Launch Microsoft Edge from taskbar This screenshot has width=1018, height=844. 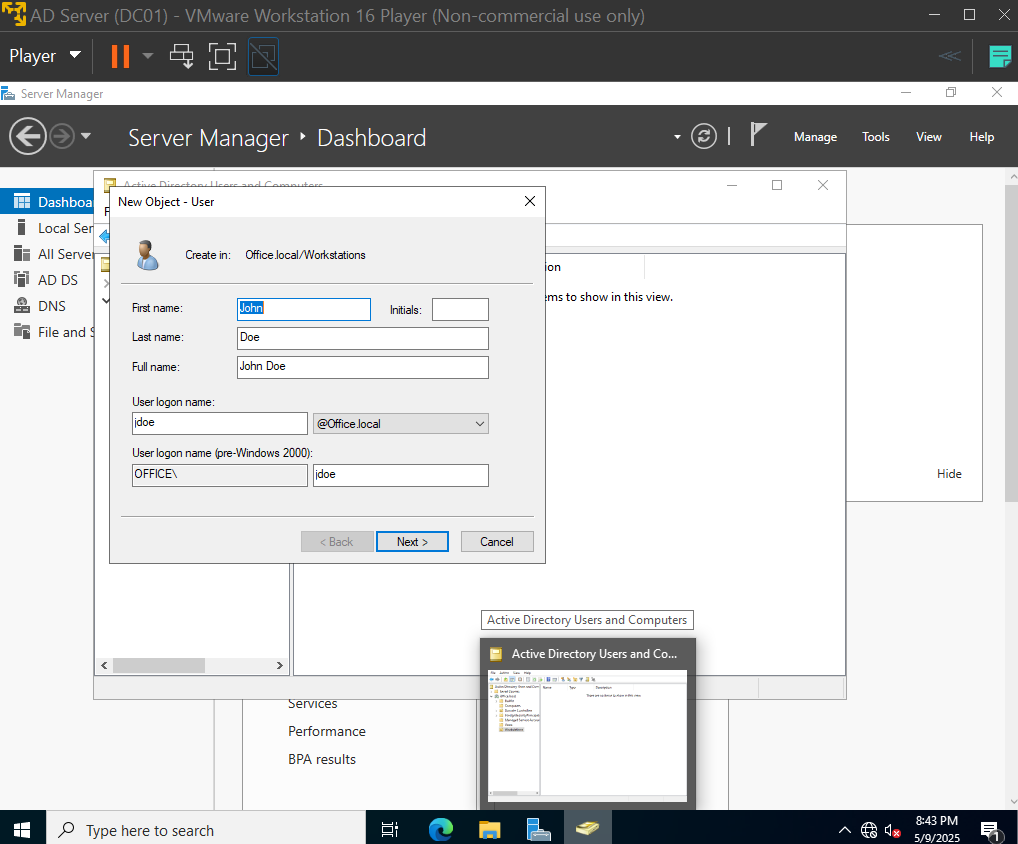[441, 829]
